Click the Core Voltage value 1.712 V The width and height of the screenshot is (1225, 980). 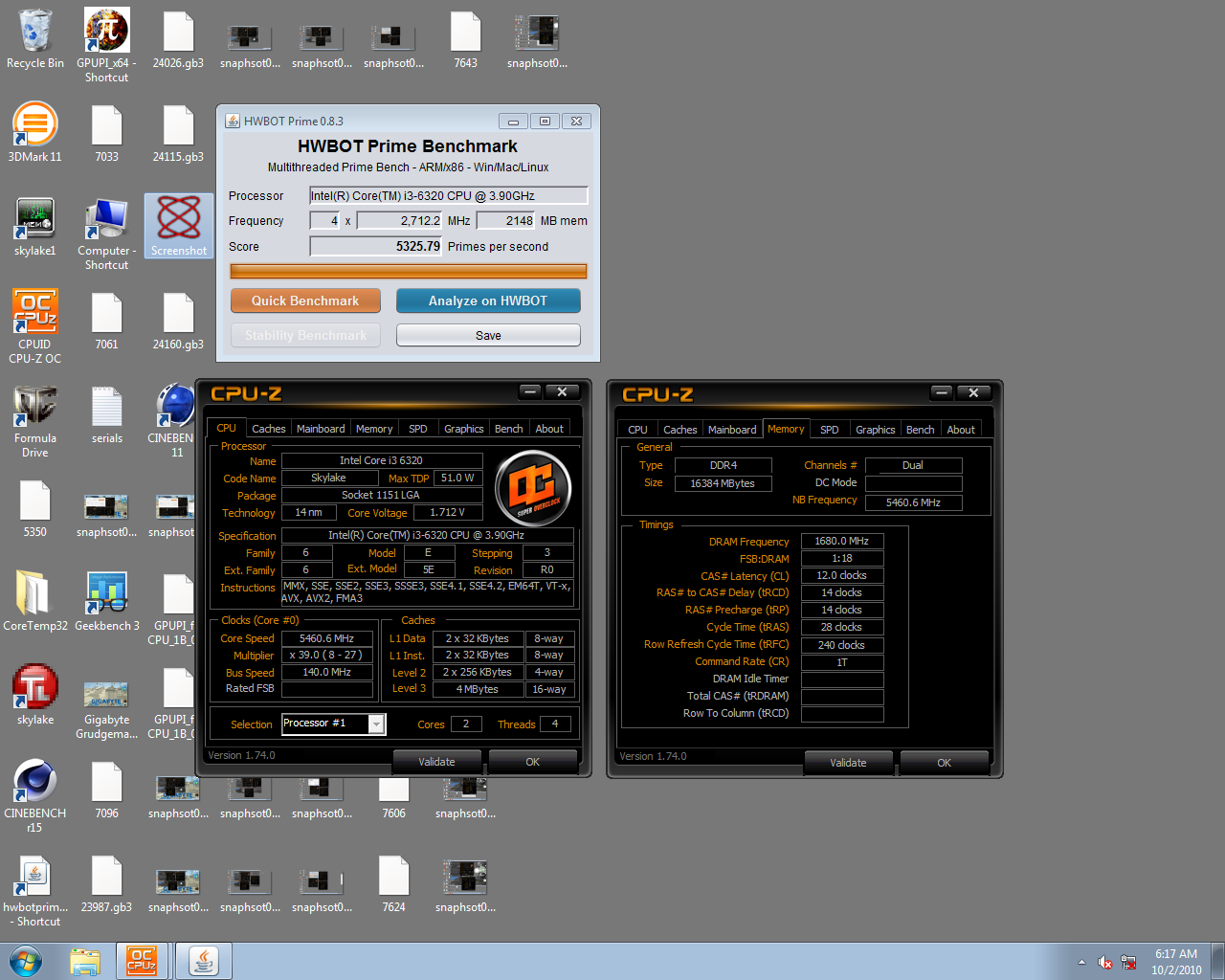[447, 512]
